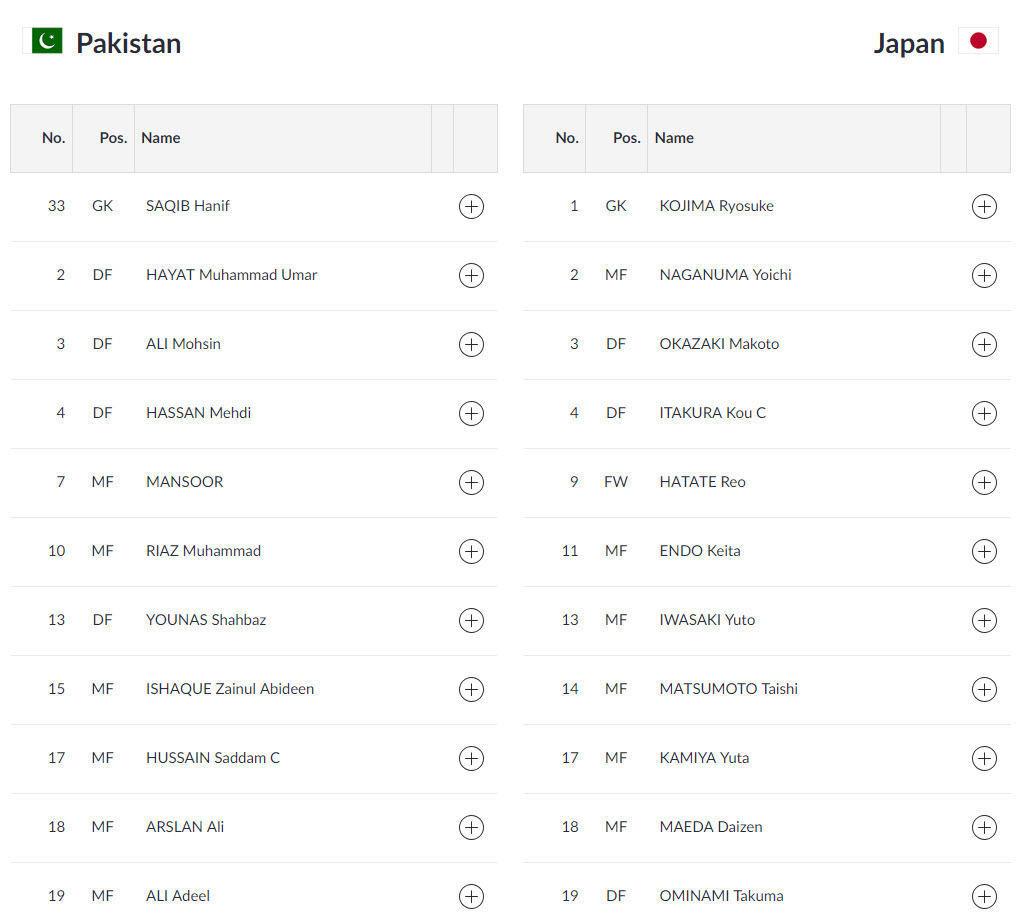Click the Pakistan team heading
This screenshot has width=1032, height=922.
128,44
